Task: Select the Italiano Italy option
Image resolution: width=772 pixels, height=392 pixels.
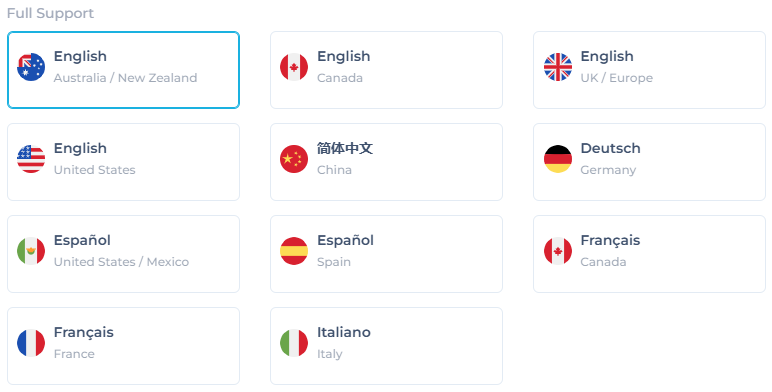Action: coord(386,346)
